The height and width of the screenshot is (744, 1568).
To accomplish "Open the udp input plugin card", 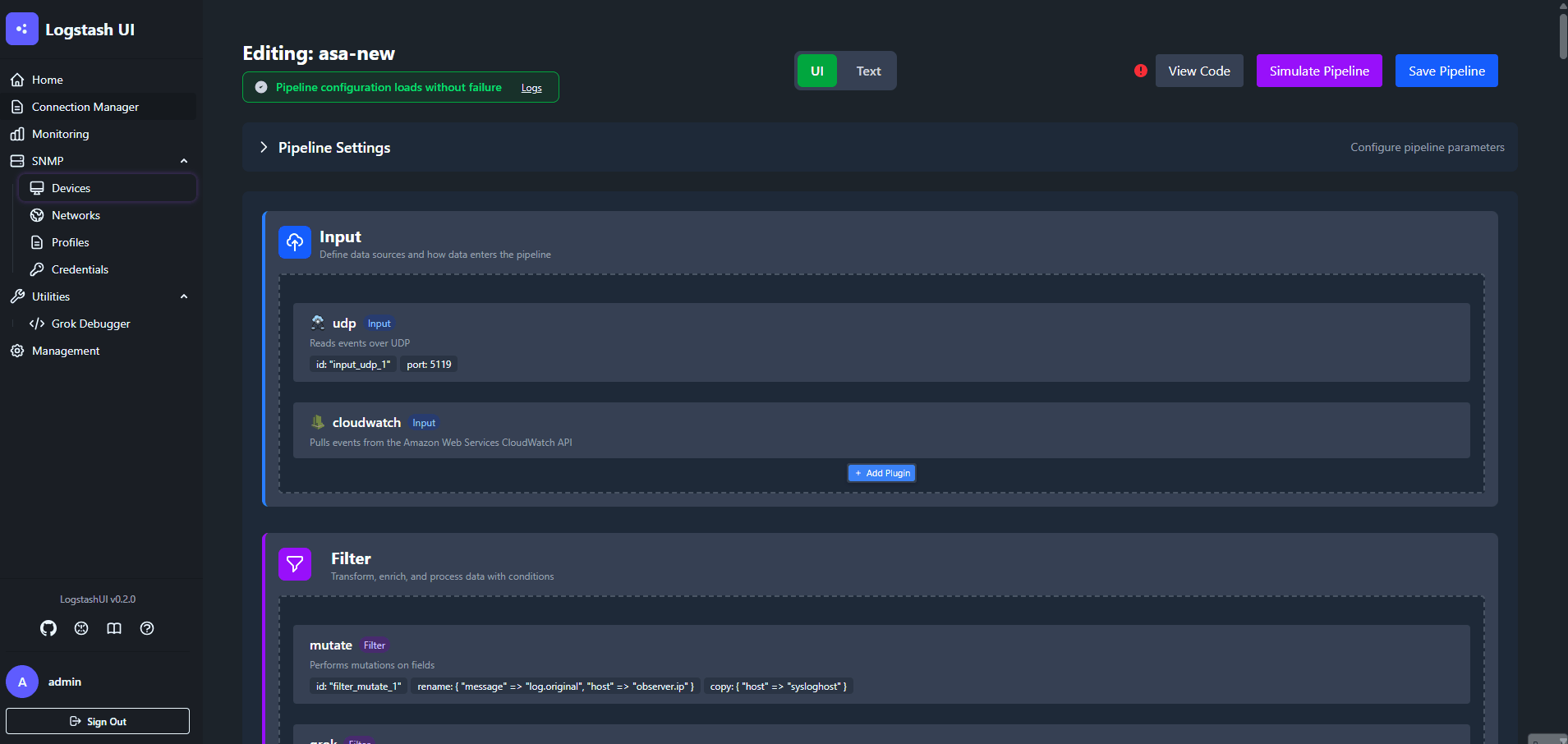I will 881,342.
